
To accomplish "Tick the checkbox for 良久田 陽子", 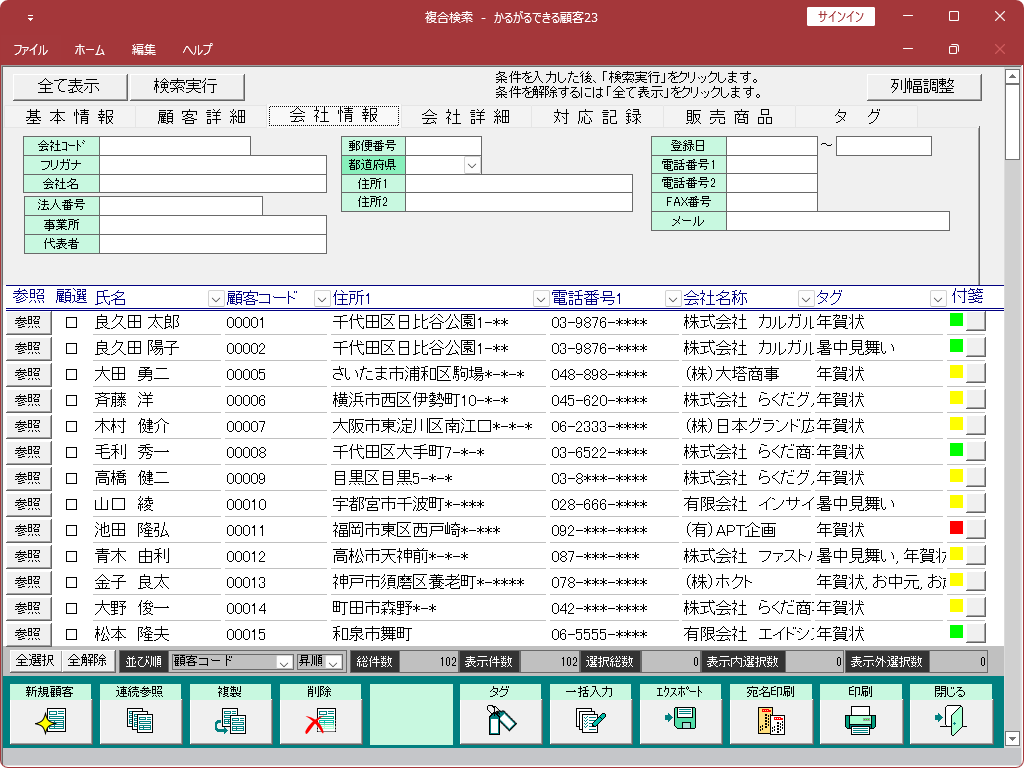I will point(71,348).
